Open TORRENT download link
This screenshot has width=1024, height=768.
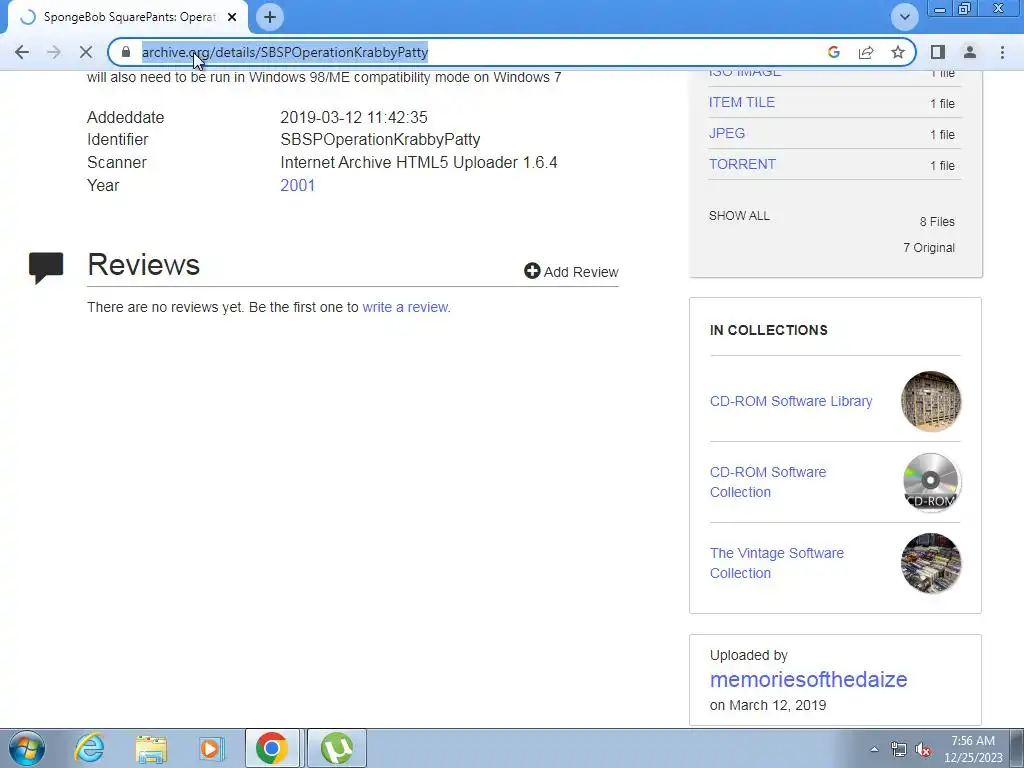[743, 164]
